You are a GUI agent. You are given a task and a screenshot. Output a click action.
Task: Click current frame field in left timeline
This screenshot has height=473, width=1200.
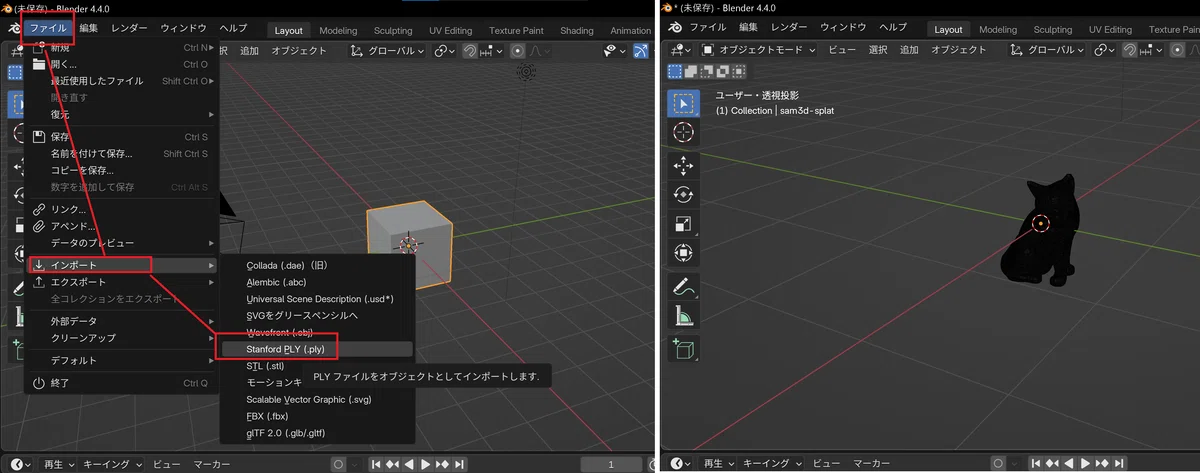pyautogui.click(x=611, y=464)
